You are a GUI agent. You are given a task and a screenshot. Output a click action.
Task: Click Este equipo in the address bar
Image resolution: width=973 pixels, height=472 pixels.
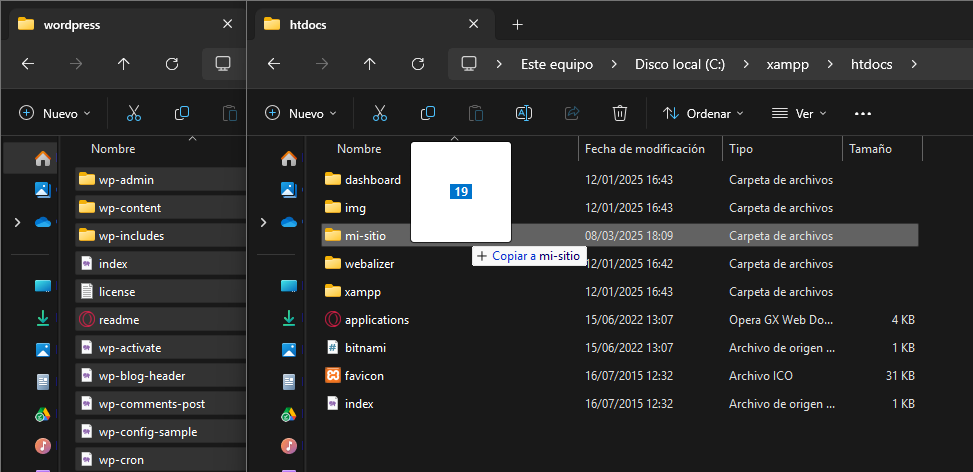click(x=557, y=65)
